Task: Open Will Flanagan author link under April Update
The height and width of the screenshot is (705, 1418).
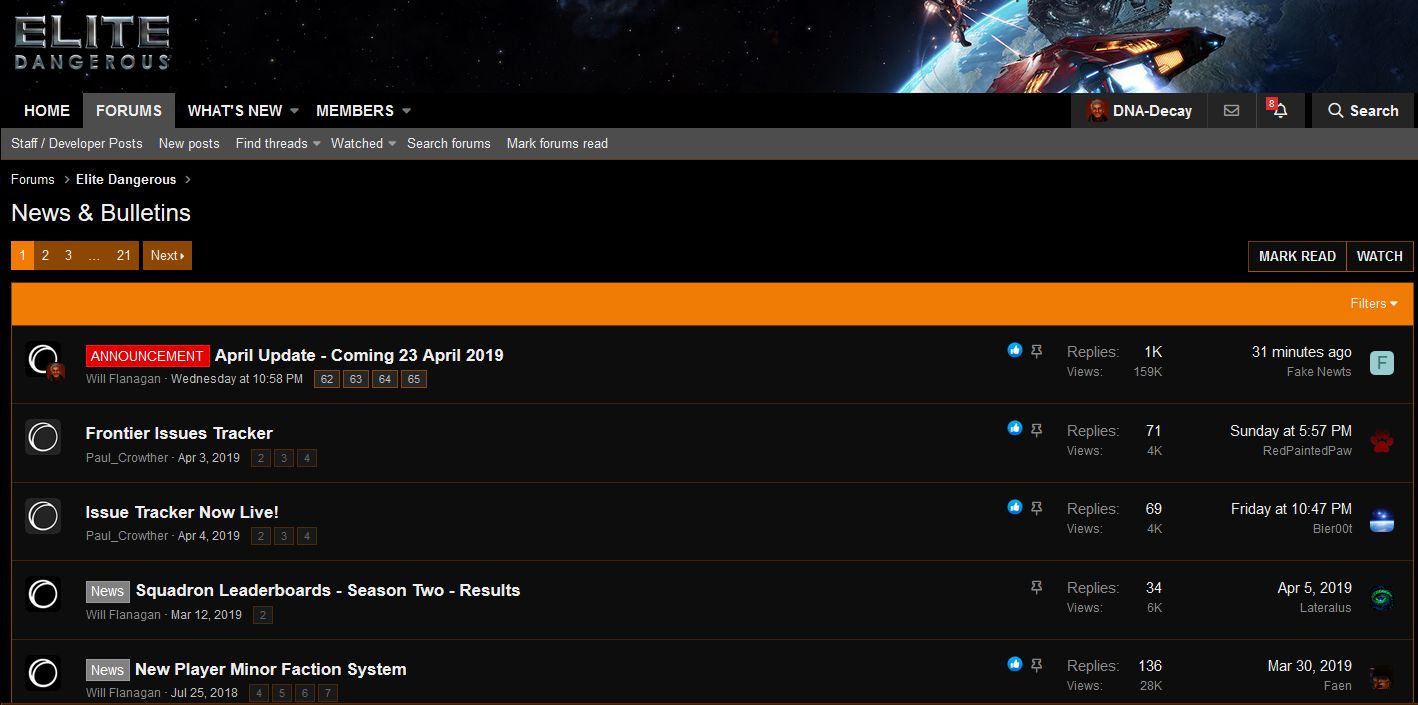Action: pyautogui.click(x=124, y=379)
